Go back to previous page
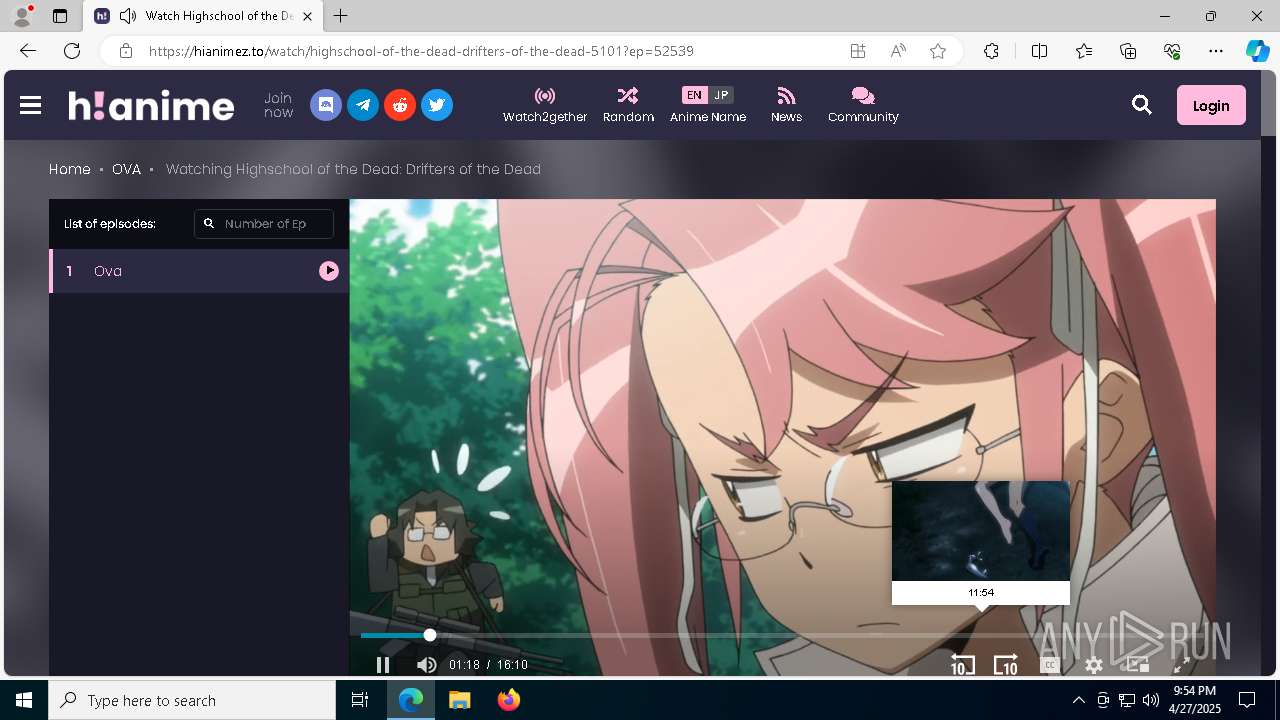The image size is (1280, 720). tap(28, 51)
